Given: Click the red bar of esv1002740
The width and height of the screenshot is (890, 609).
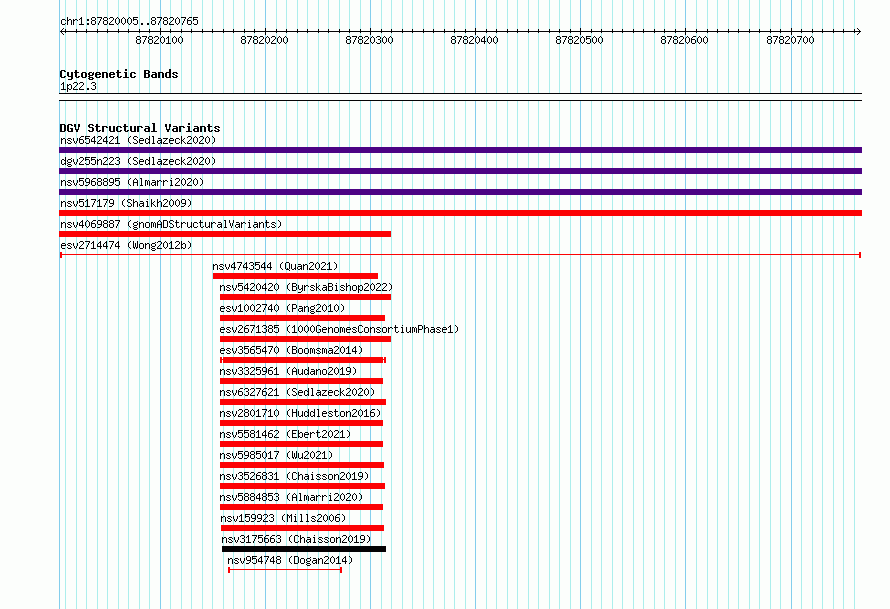Looking at the screenshot, I should coord(303,318).
